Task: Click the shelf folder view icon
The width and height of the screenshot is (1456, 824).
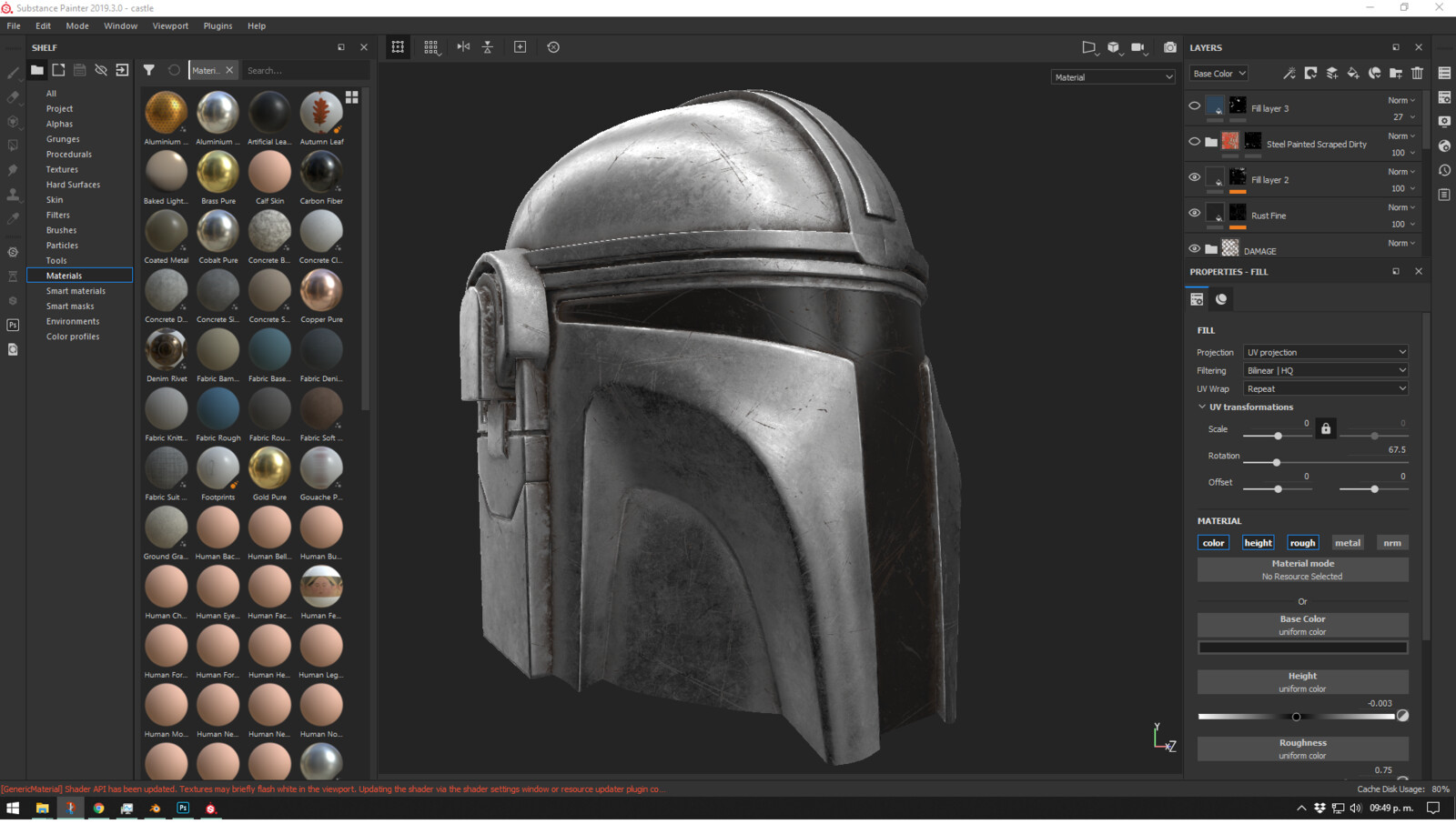Action: pyautogui.click(x=37, y=70)
